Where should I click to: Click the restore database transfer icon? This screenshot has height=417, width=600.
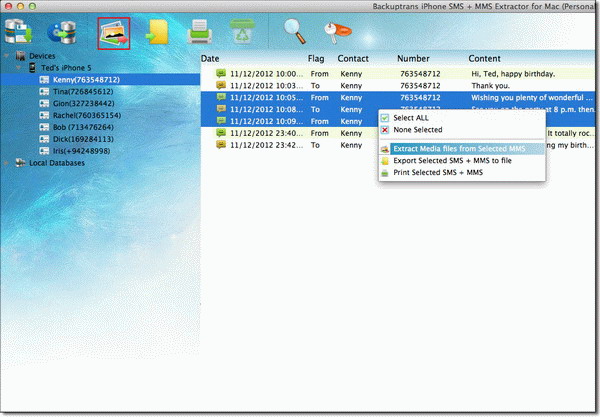click(61, 33)
